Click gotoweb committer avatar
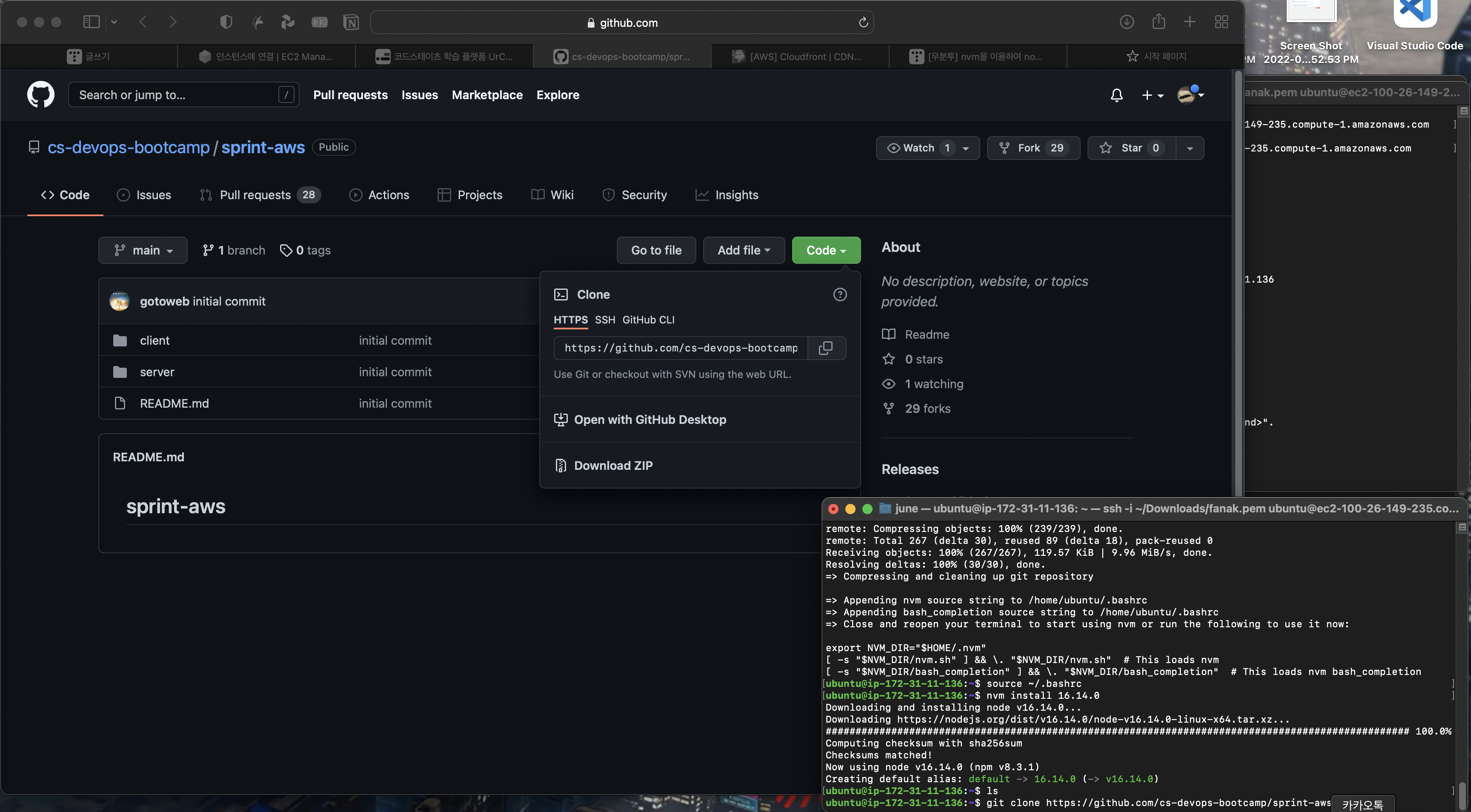1471x812 pixels. pos(119,301)
